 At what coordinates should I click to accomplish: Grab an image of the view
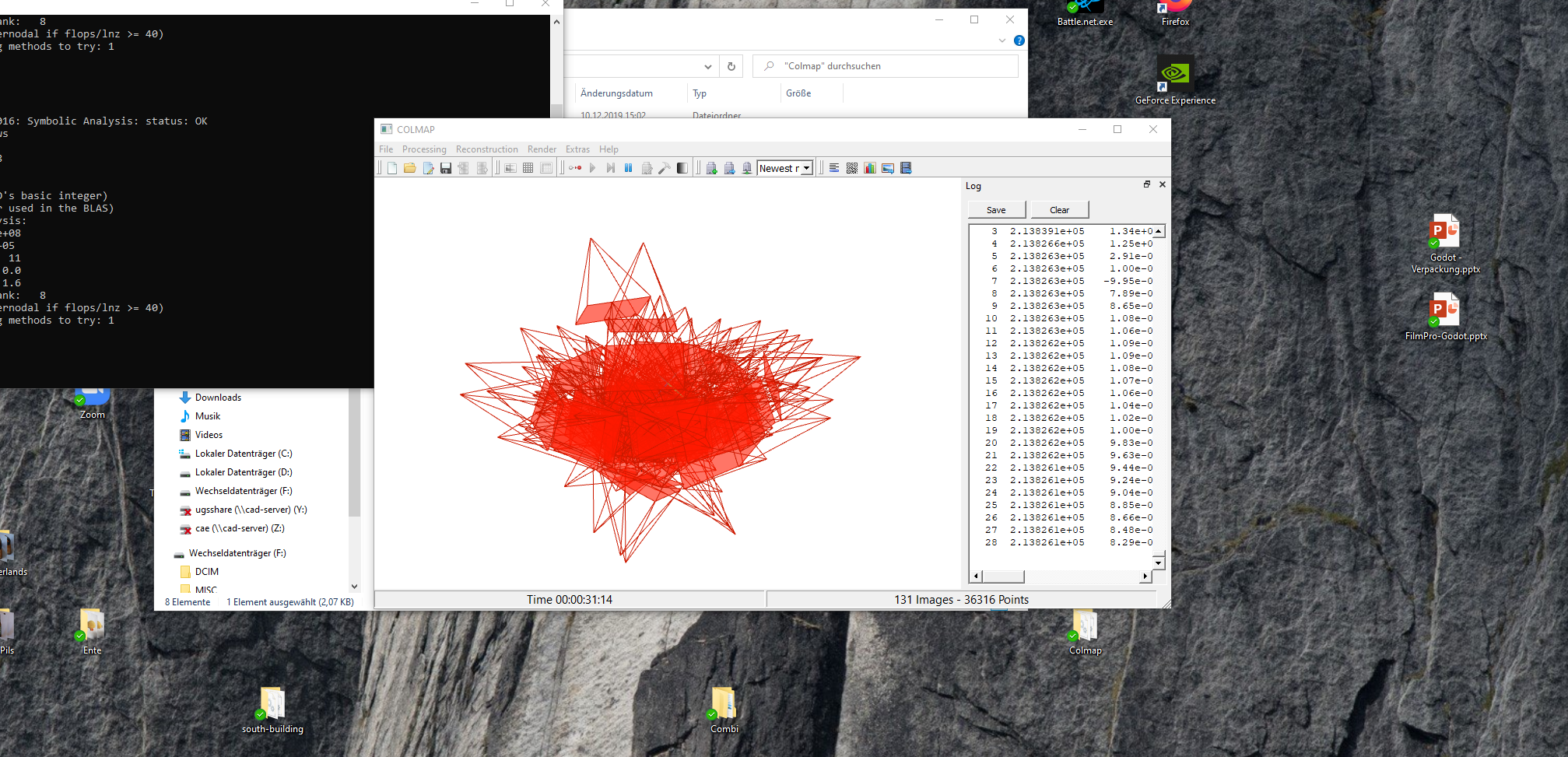[888, 168]
